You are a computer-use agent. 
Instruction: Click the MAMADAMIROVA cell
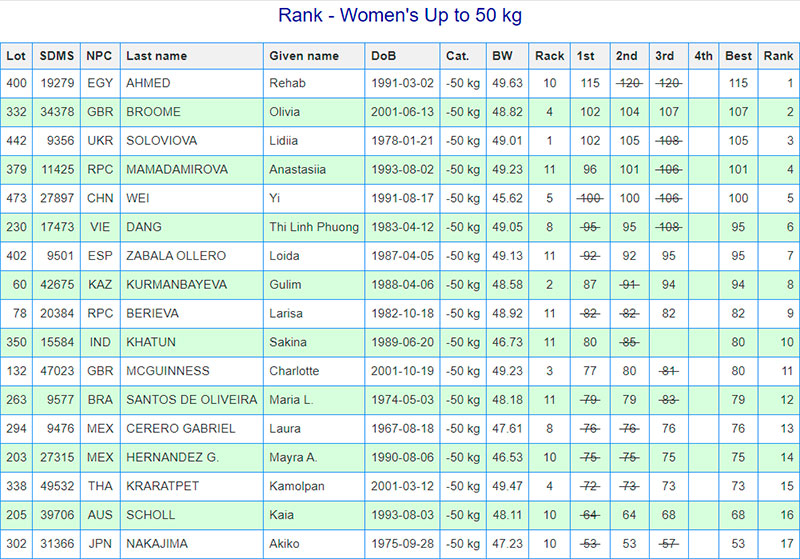tap(175, 170)
